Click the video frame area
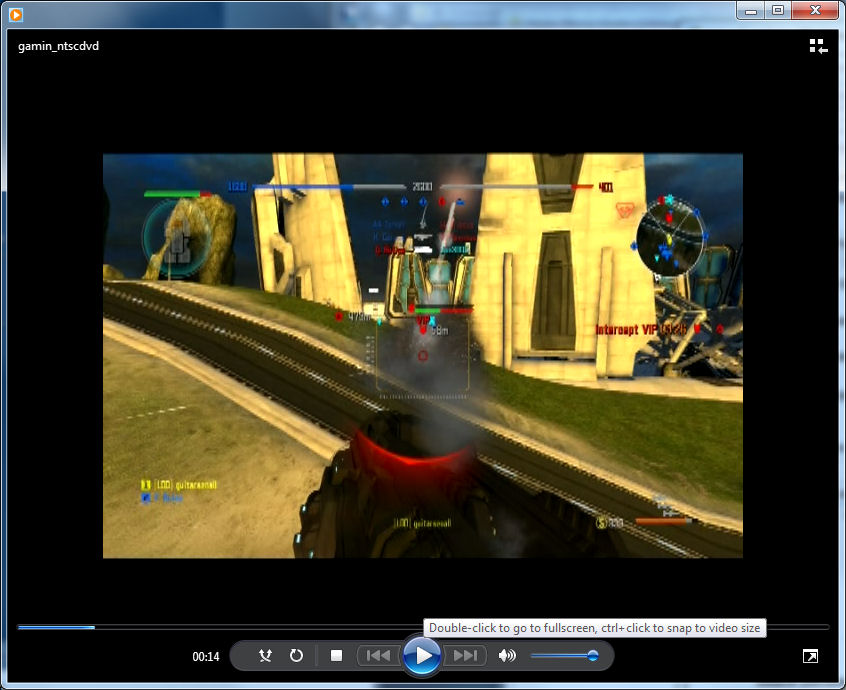 point(423,356)
